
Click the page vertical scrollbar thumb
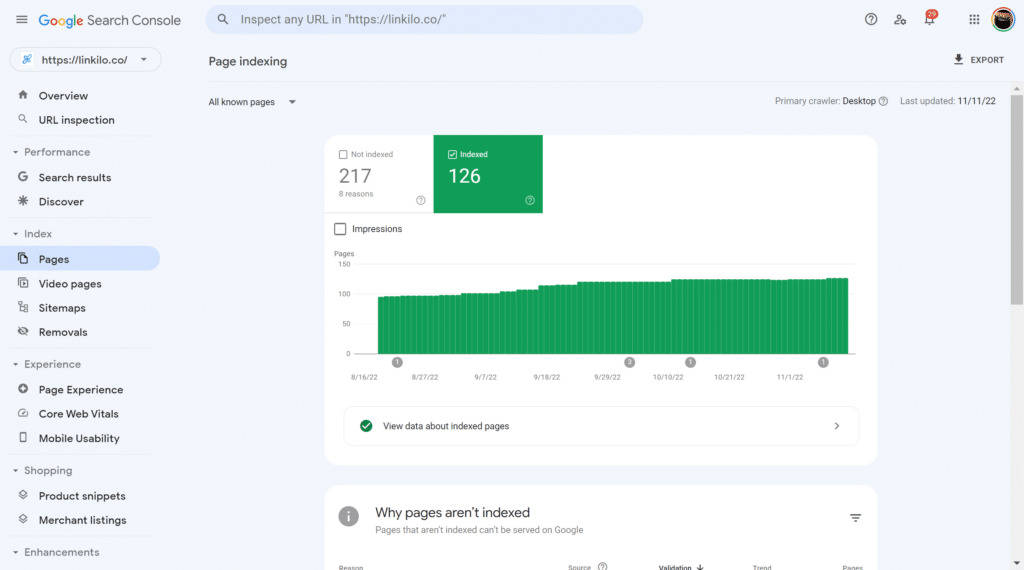1016,200
